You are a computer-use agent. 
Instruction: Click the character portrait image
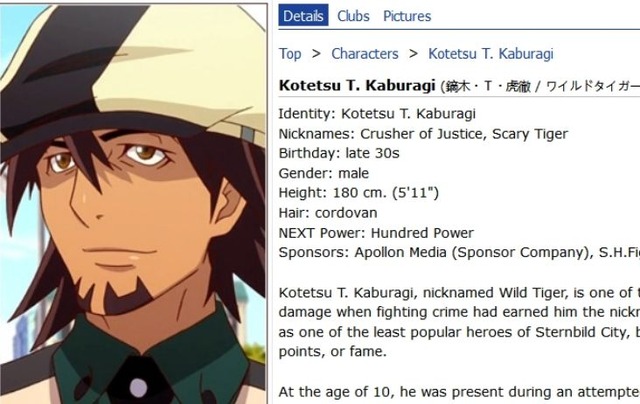point(133,204)
